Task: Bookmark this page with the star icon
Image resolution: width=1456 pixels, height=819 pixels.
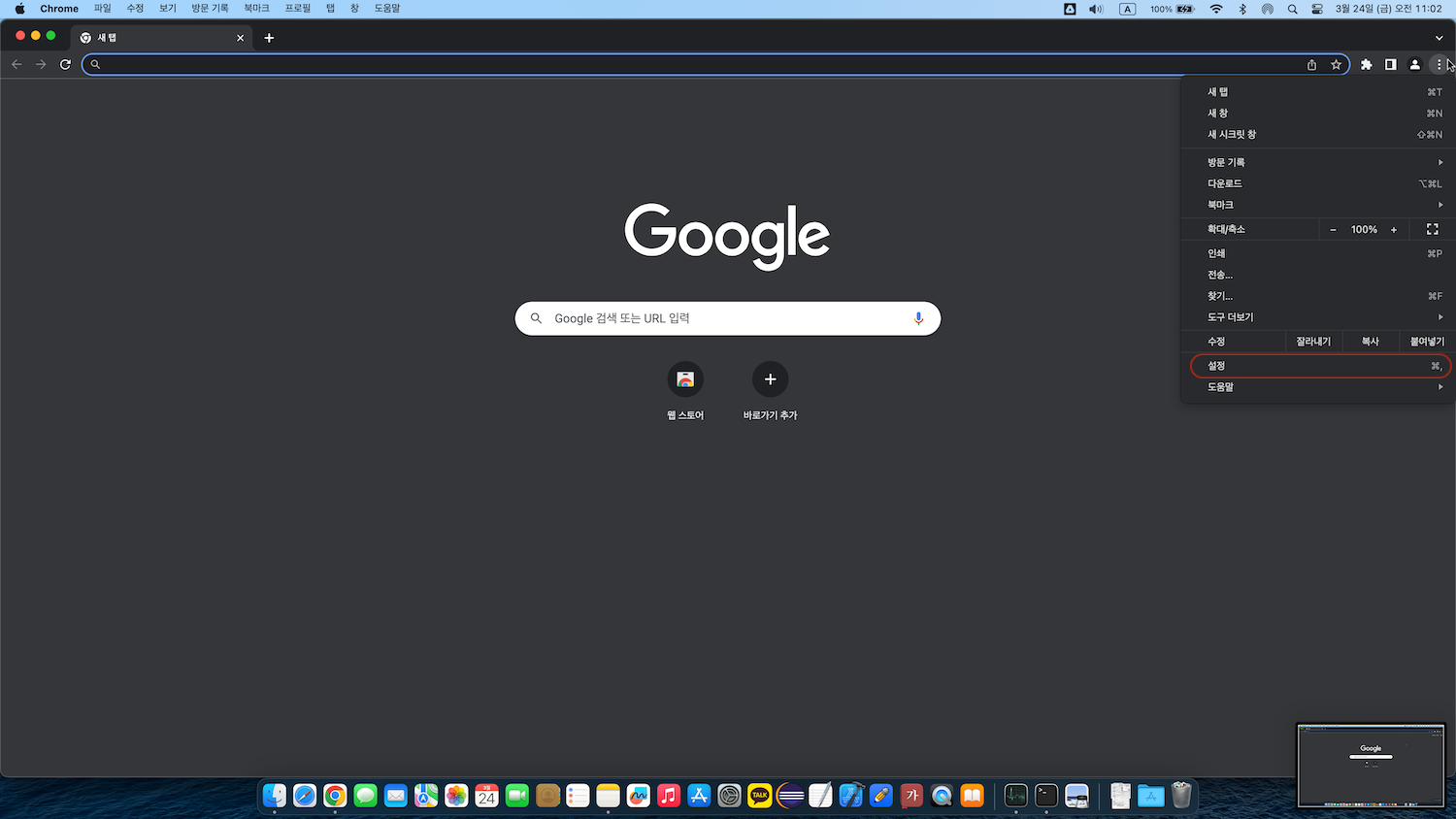Action: pos(1337,64)
